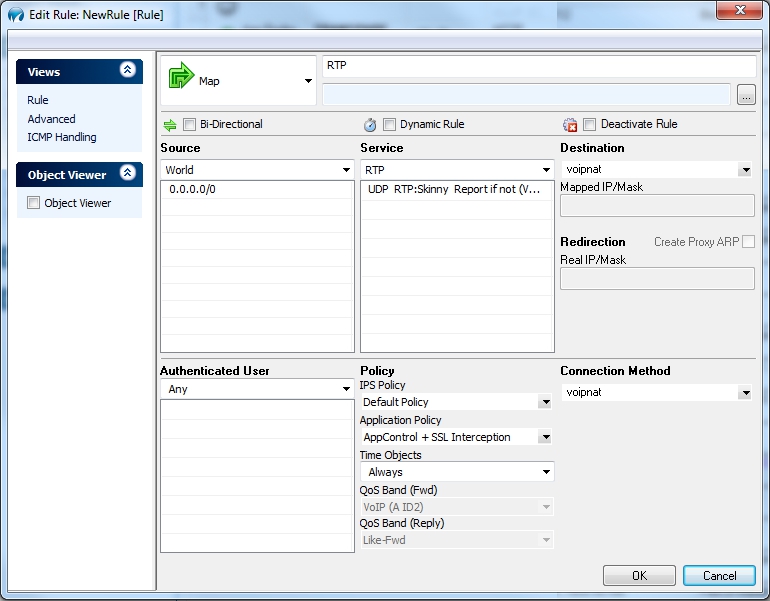Image resolution: width=770 pixels, height=601 pixels.
Task: Enable the Dynamic Rule checkbox
Action: [389, 125]
